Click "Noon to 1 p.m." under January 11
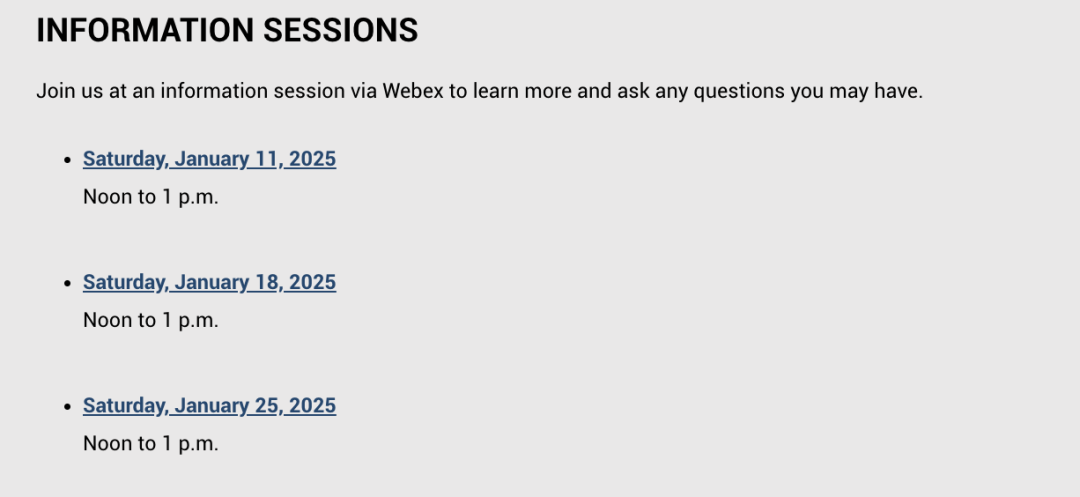Image resolution: width=1080 pixels, height=497 pixels. [x=150, y=197]
